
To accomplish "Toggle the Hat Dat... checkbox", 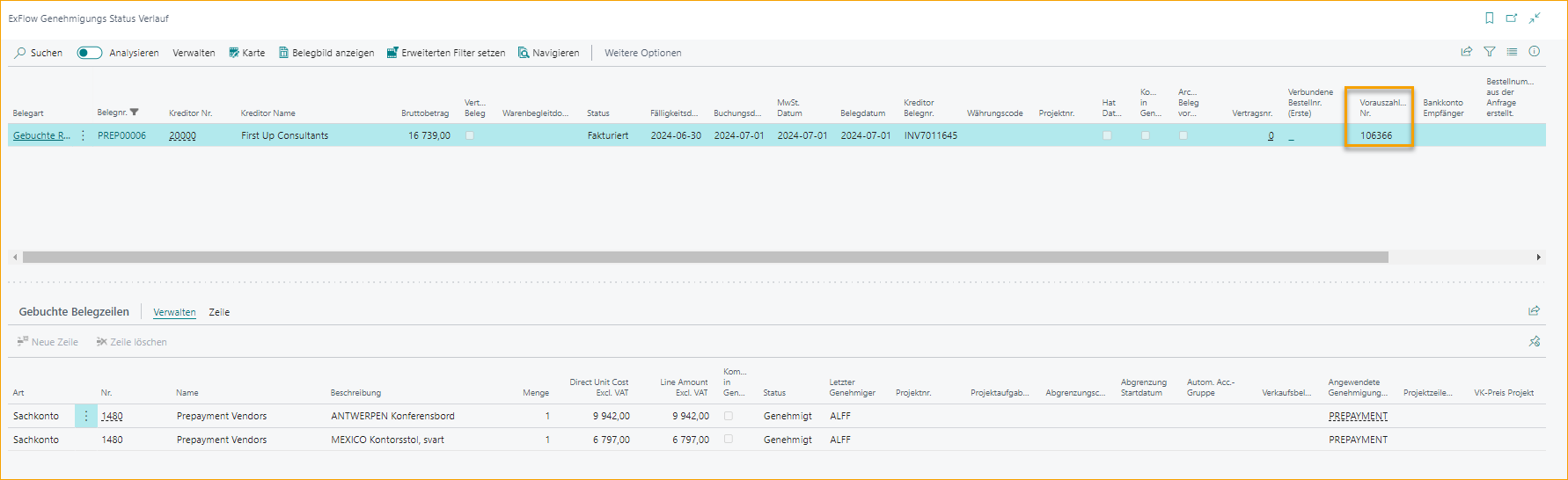I will (1107, 135).
